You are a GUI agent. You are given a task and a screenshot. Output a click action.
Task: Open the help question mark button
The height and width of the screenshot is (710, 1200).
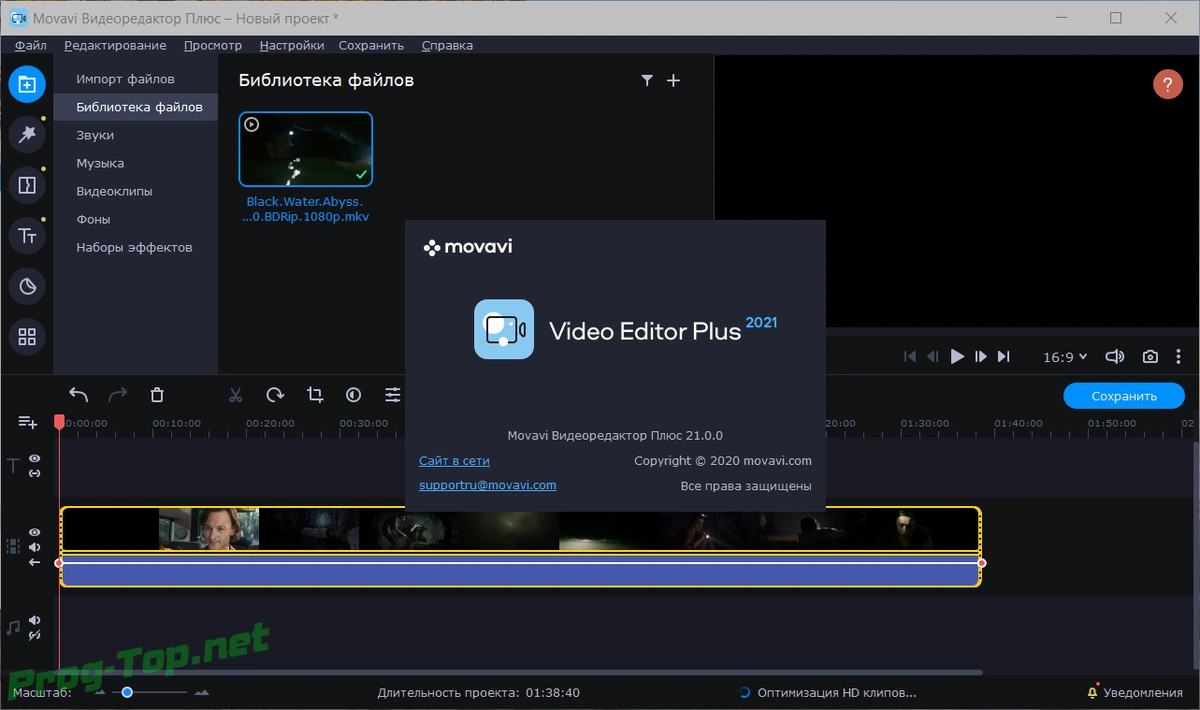point(1168,84)
